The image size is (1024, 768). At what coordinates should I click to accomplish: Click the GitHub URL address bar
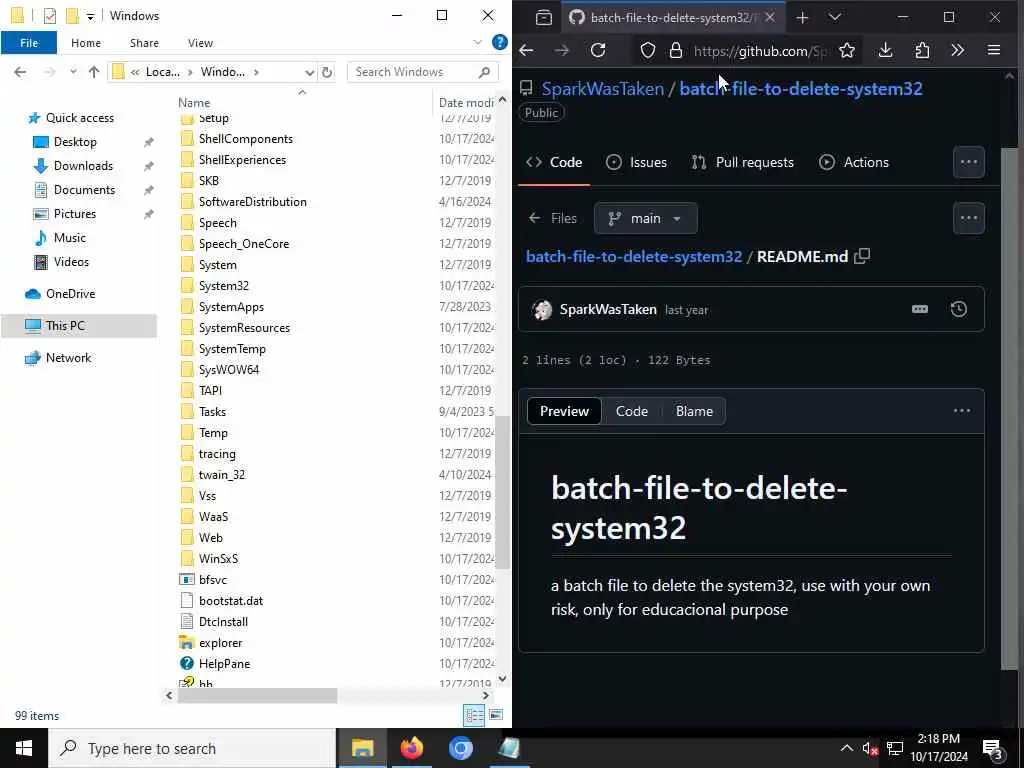760,51
